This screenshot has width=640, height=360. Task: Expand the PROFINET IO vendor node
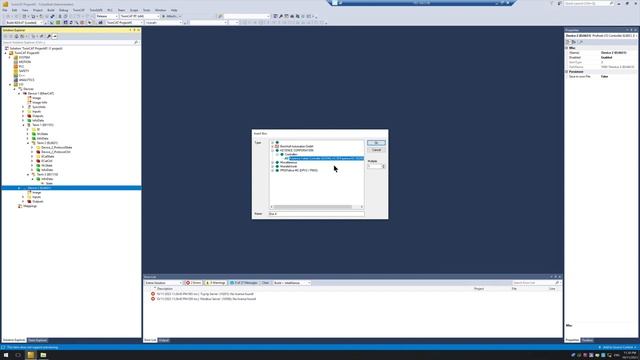coord(272,170)
